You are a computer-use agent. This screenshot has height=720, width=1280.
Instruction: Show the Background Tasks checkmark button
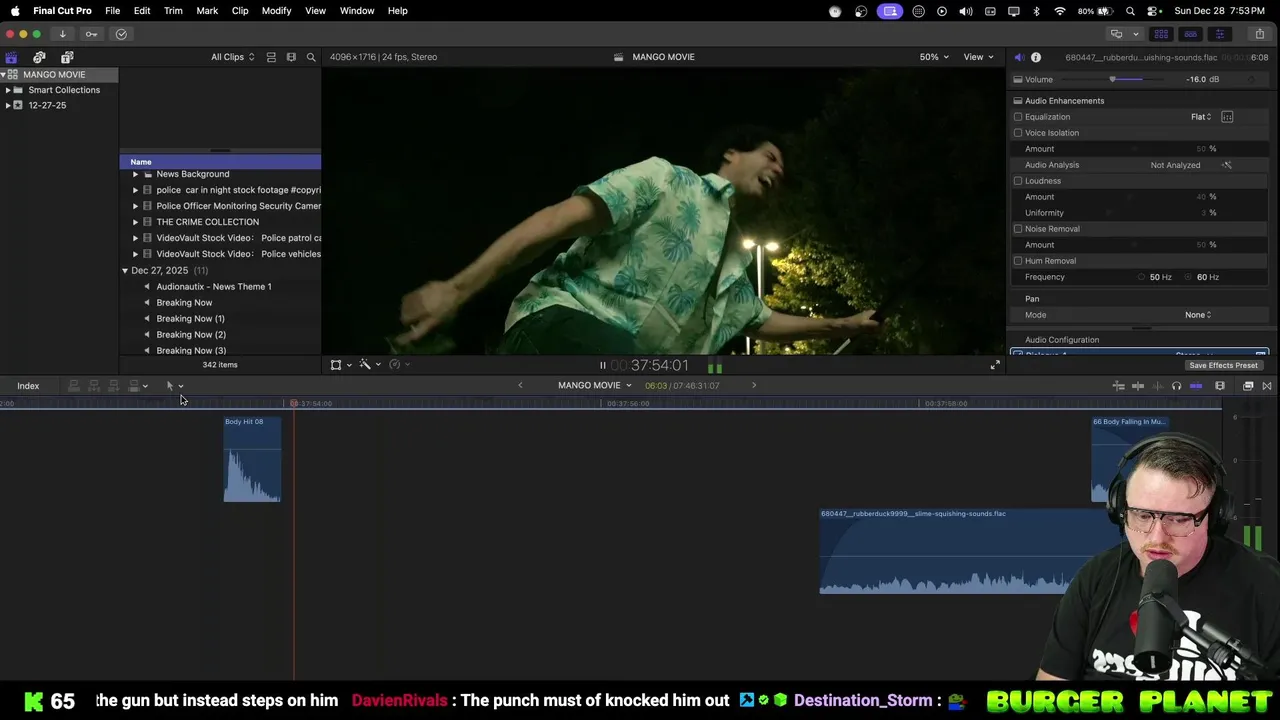[x=121, y=34]
